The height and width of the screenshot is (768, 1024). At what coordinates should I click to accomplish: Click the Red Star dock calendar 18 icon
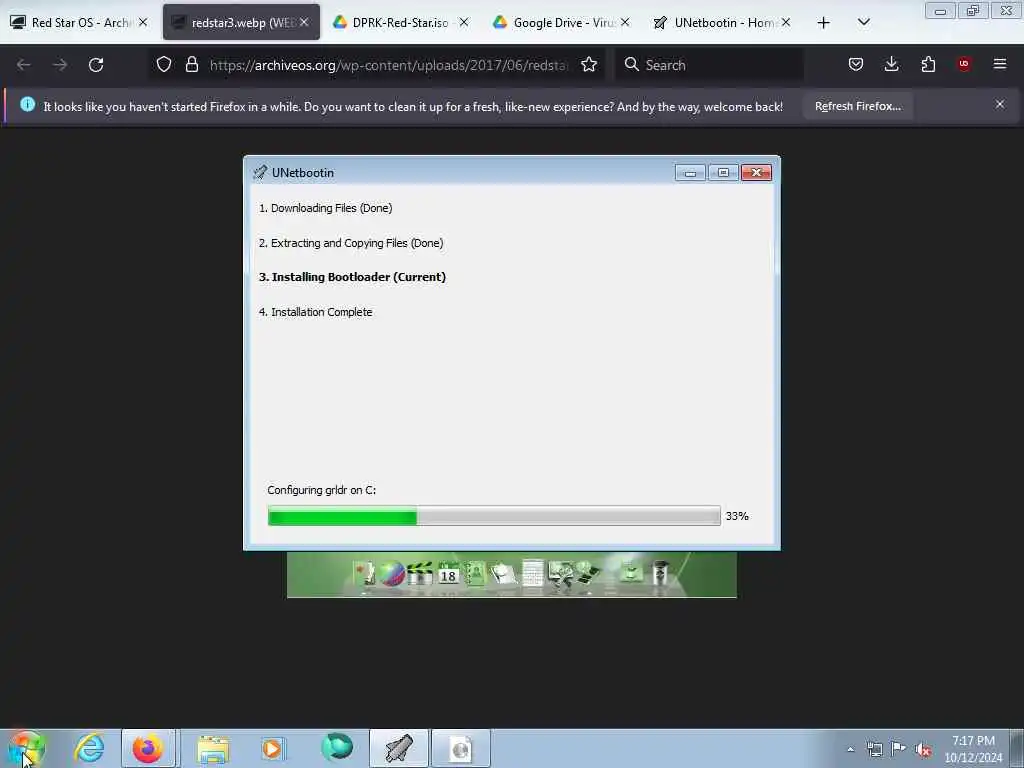[448, 573]
